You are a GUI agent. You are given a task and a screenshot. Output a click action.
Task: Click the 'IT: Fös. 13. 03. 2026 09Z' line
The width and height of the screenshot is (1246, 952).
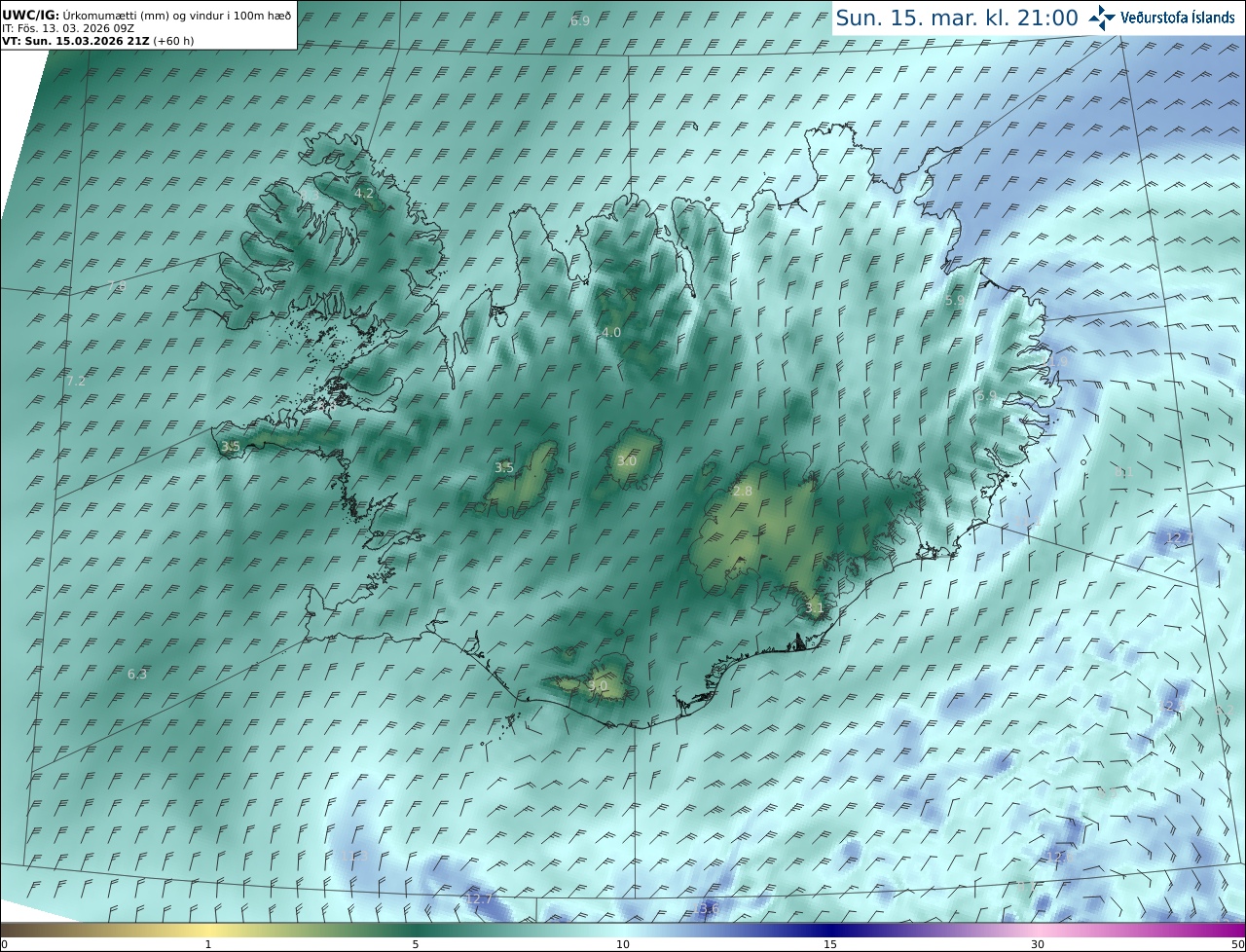[x=69, y=28]
